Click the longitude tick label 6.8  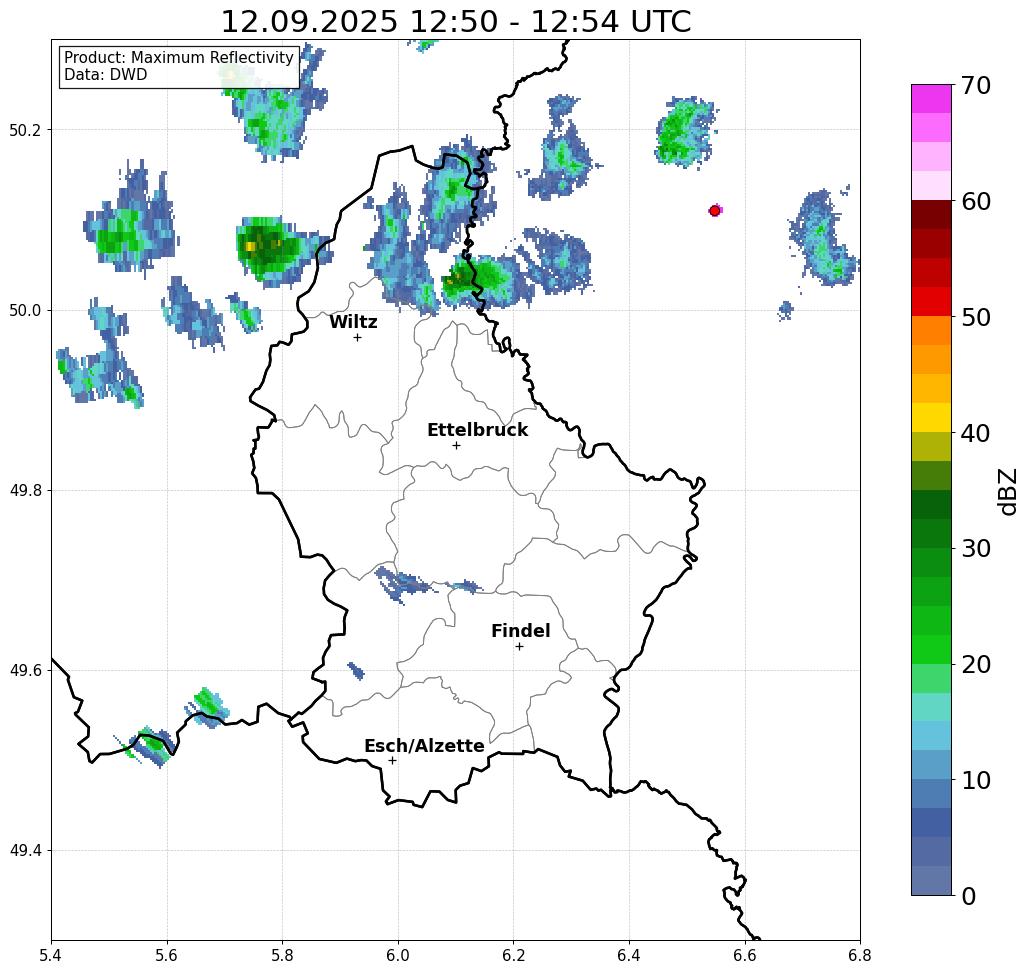pyautogui.click(x=860, y=955)
